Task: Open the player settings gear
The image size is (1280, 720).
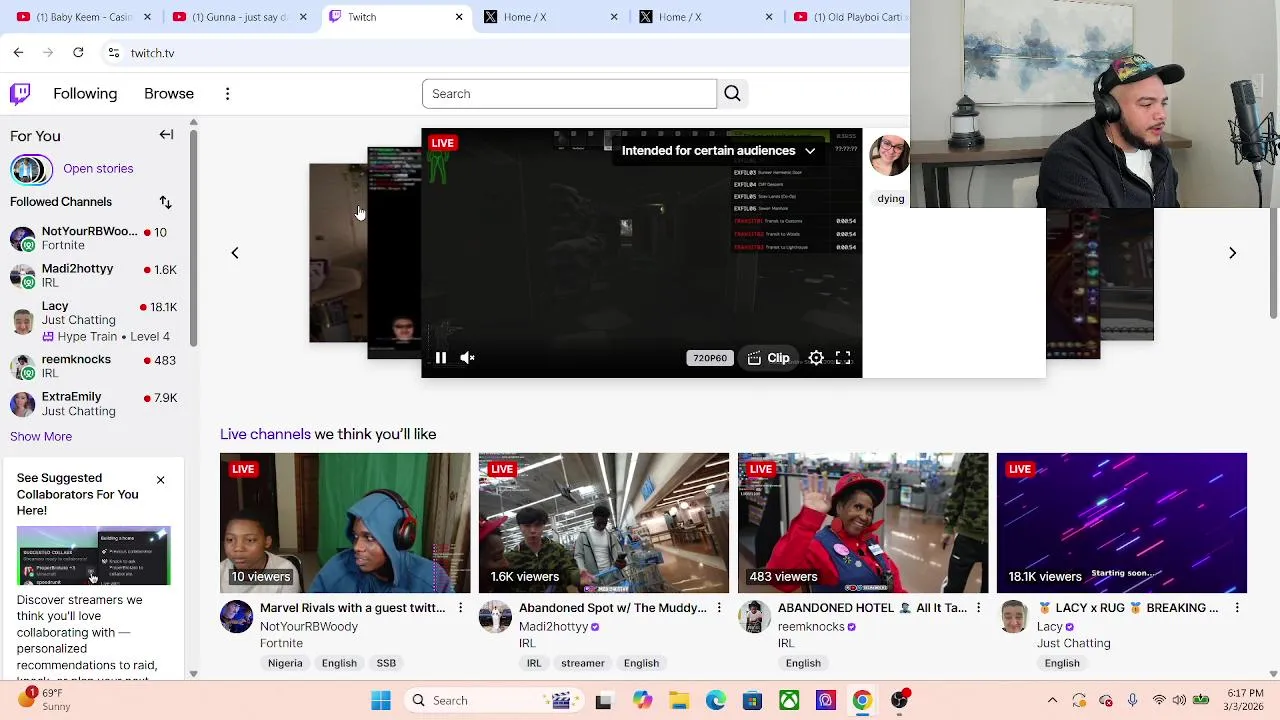Action: click(x=816, y=358)
